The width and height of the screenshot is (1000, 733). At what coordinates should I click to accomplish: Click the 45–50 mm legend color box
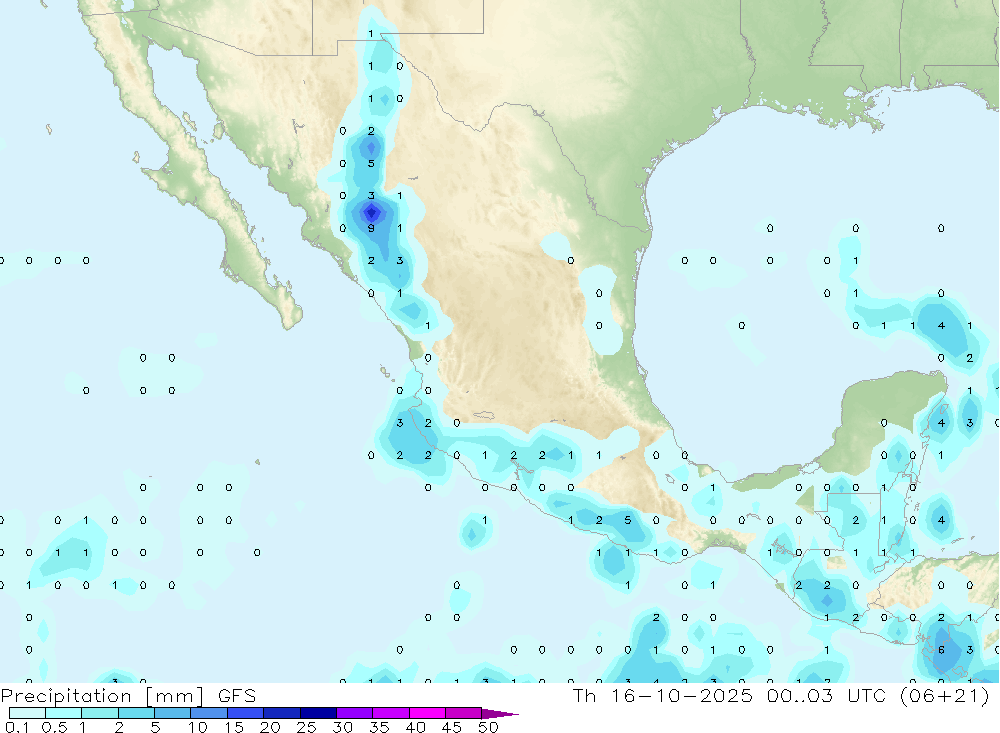(463, 713)
